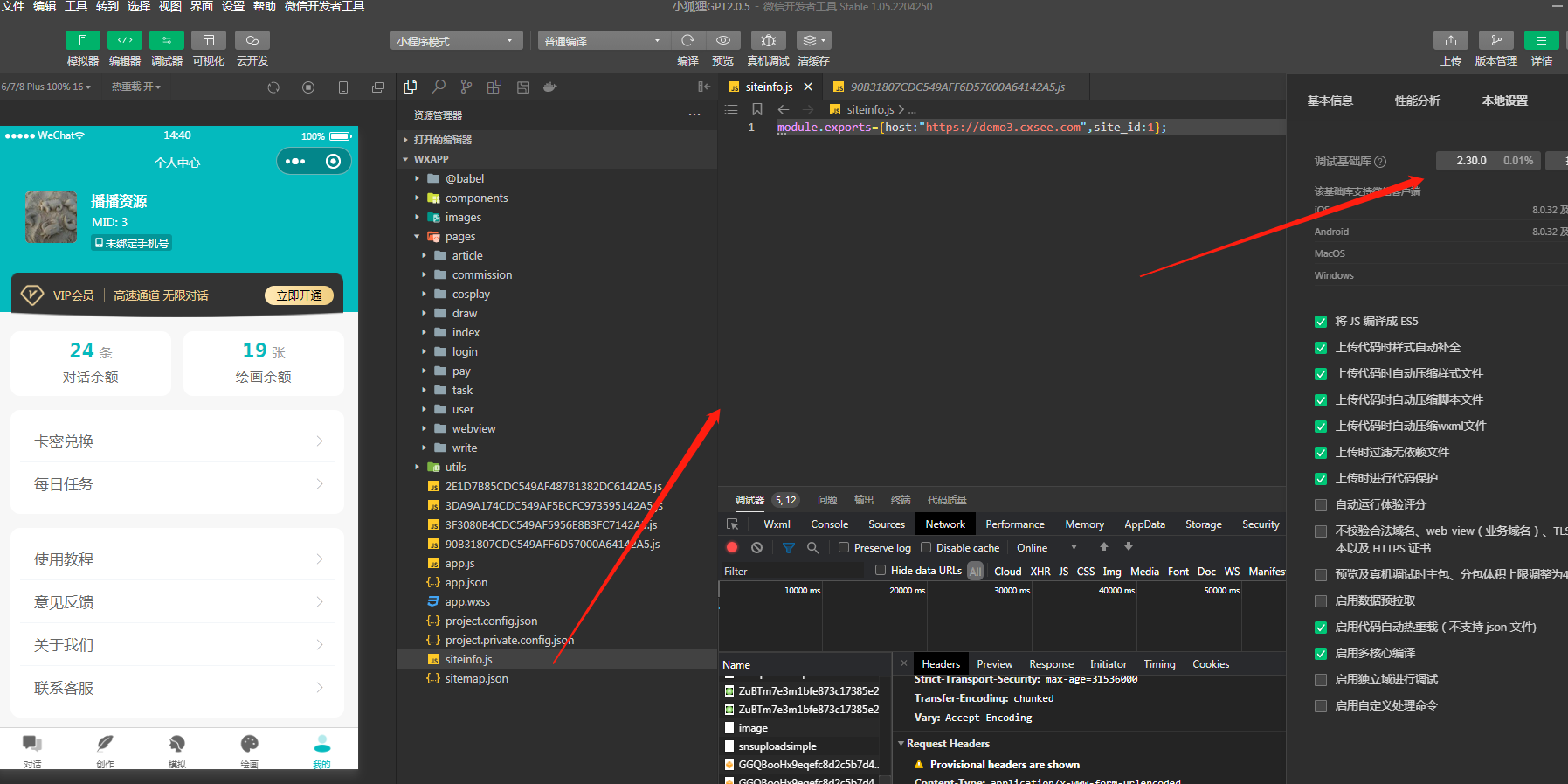
Task: Open the explorer files icon
Action: pyautogui.click(x=411, y=87)
